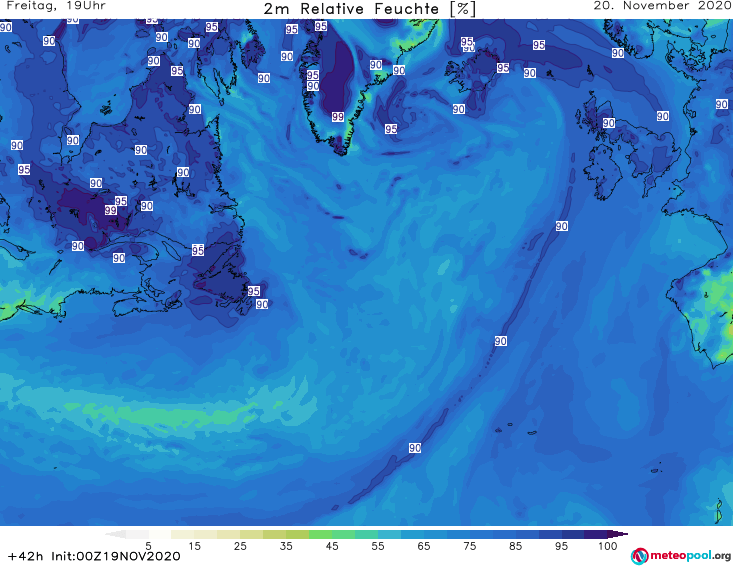
Task: Click the legend value 5
Action: click(148, 545)
